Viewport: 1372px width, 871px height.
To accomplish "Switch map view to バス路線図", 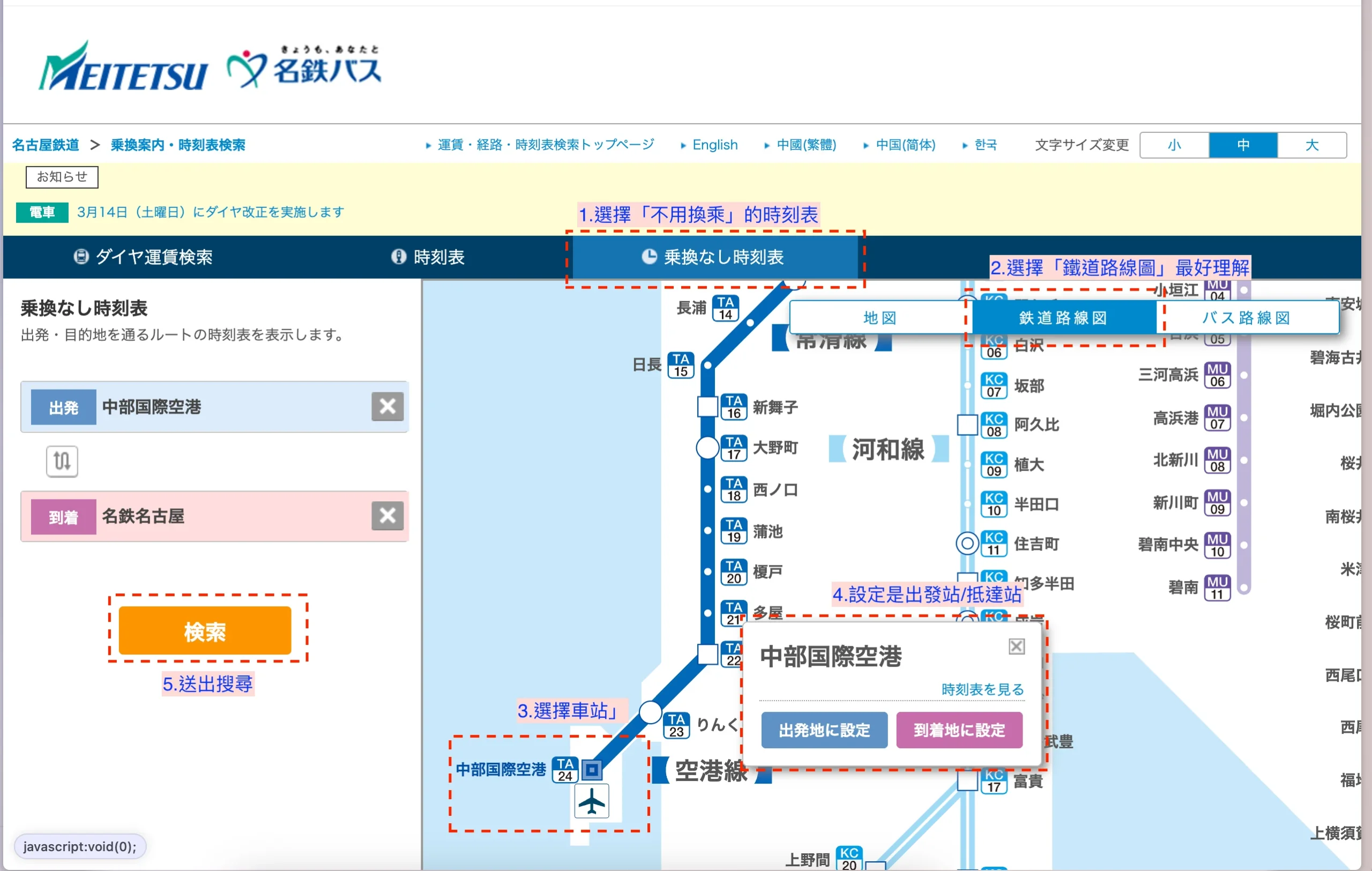I will [1246, 318].
